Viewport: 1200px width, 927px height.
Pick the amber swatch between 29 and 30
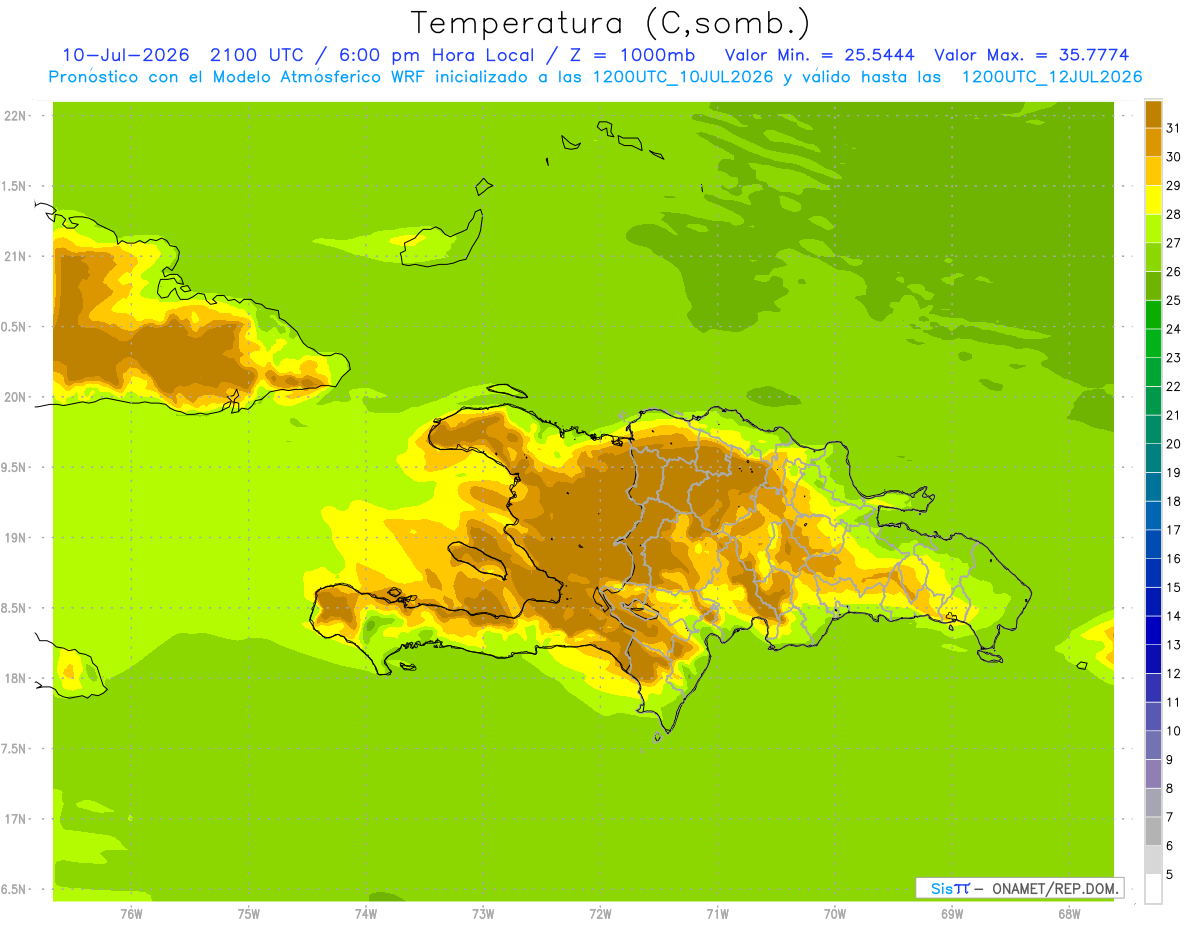coord(1153,171)
